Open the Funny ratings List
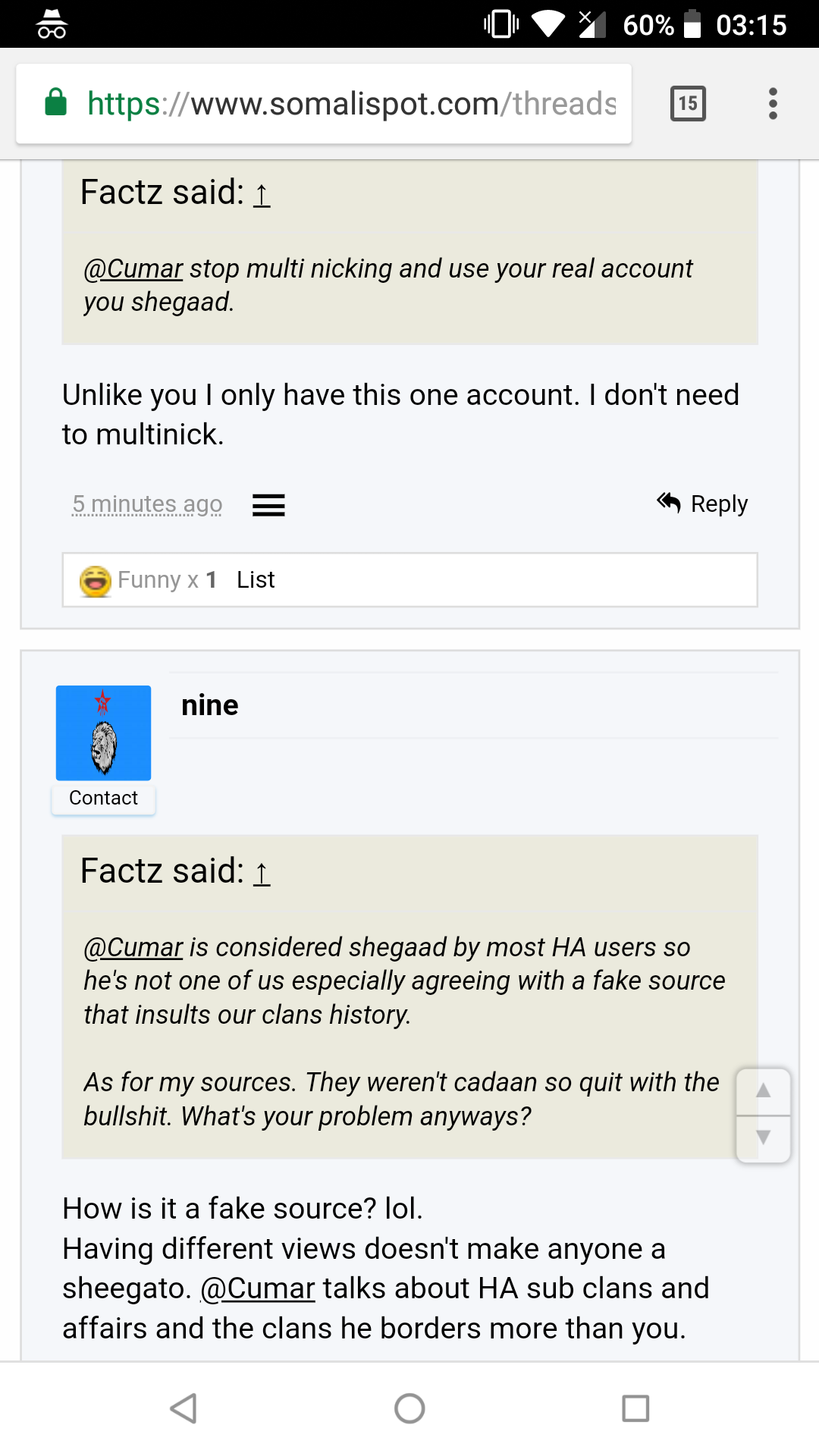Viewport: 819px width, 1456px height. pos(256,580)
